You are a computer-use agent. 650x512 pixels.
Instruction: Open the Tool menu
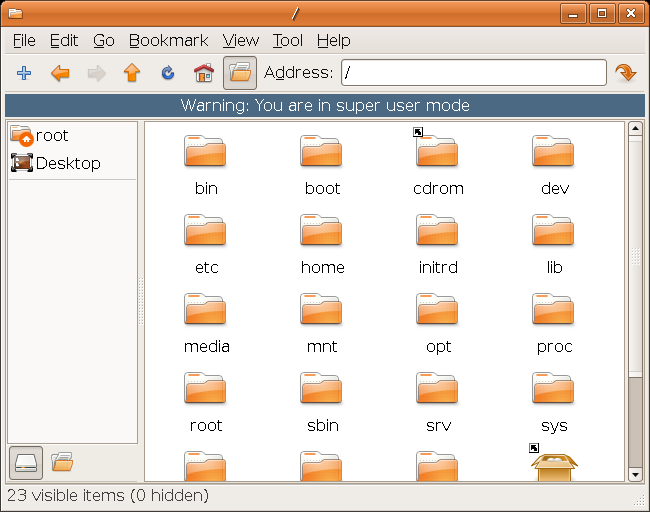tap(287, 41)
